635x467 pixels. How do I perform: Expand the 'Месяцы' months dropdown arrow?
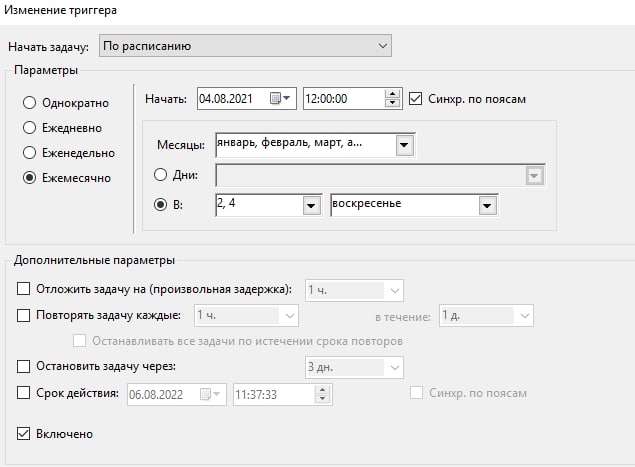(x=404, y=145)
